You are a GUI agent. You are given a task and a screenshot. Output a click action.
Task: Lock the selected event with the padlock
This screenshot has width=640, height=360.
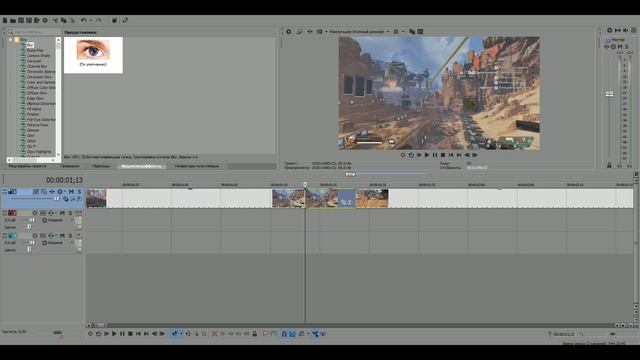click(x=255, y=334)
